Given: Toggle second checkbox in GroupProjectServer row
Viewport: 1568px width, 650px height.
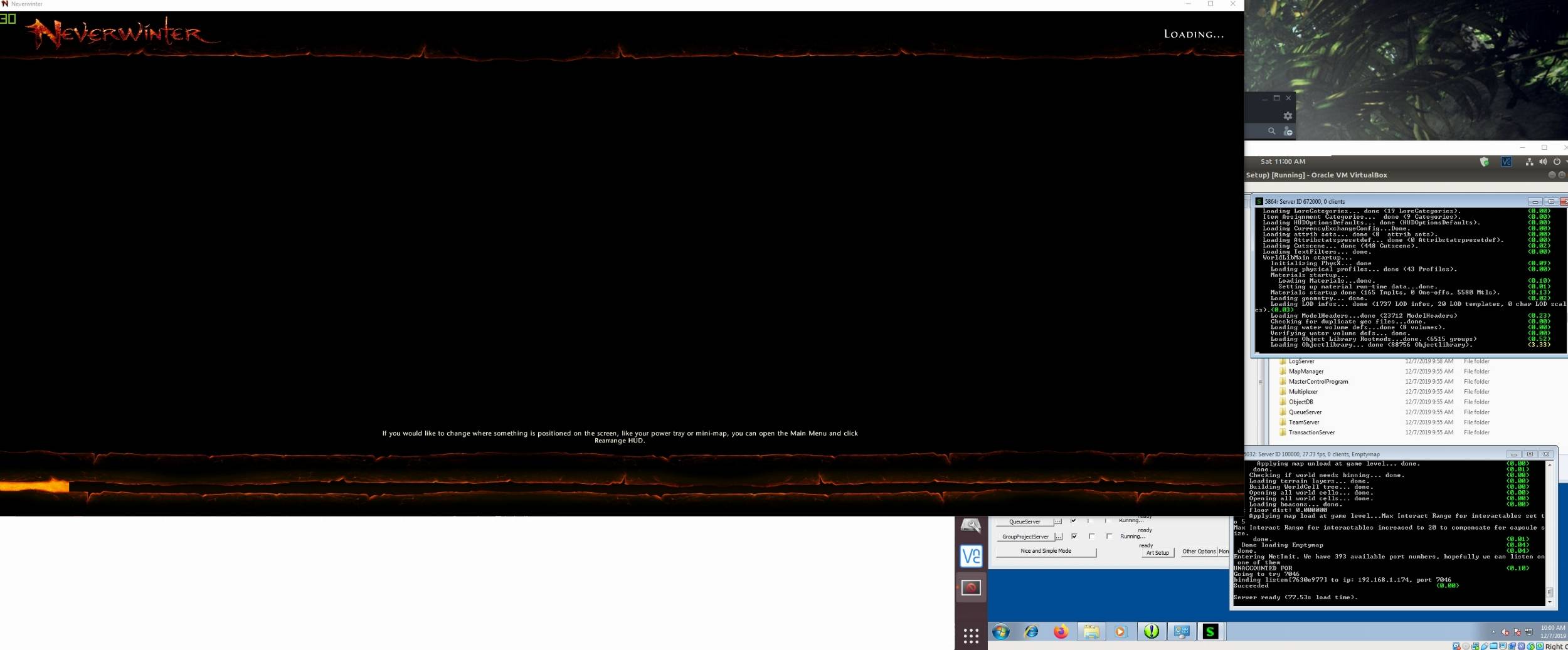Looking at the screenshot, I should 1091,536.
